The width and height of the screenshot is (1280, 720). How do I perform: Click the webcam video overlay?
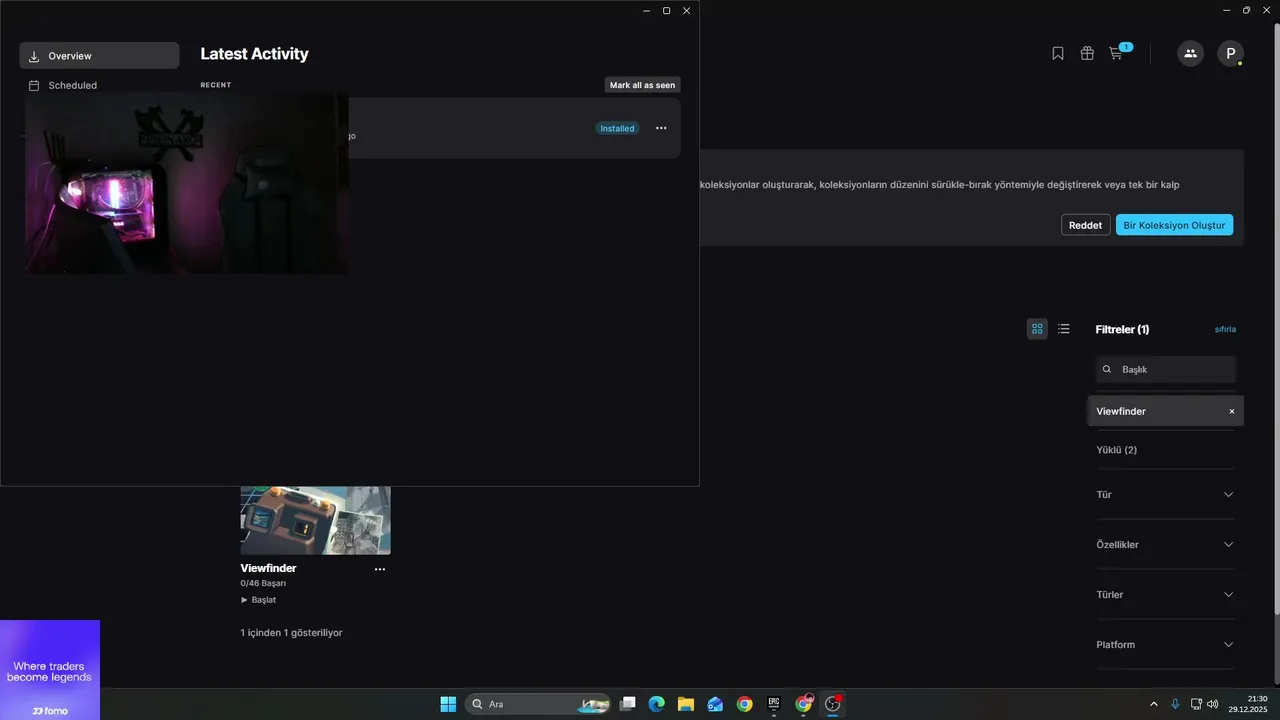187,183
